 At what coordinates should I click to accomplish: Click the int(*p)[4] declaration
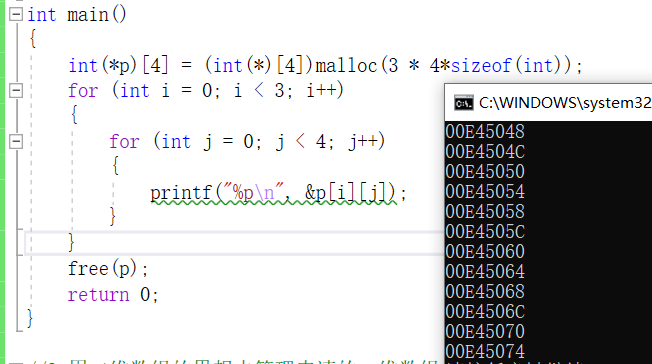119,66
